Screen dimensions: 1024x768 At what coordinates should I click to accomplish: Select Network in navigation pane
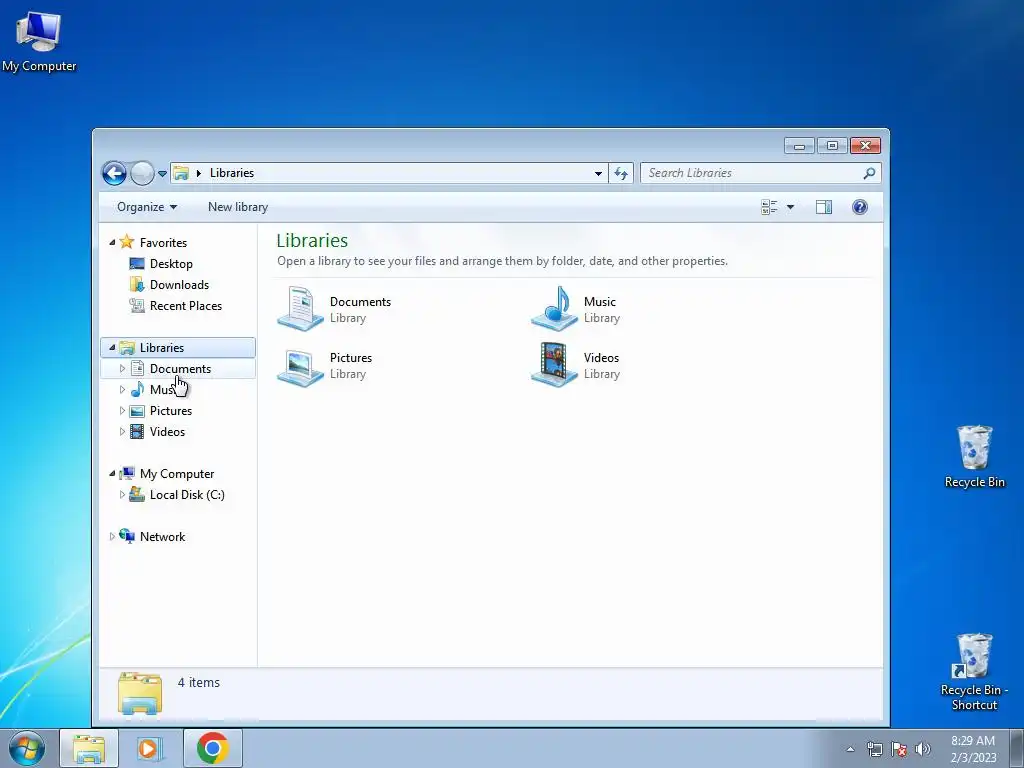[x=163, y=537]
